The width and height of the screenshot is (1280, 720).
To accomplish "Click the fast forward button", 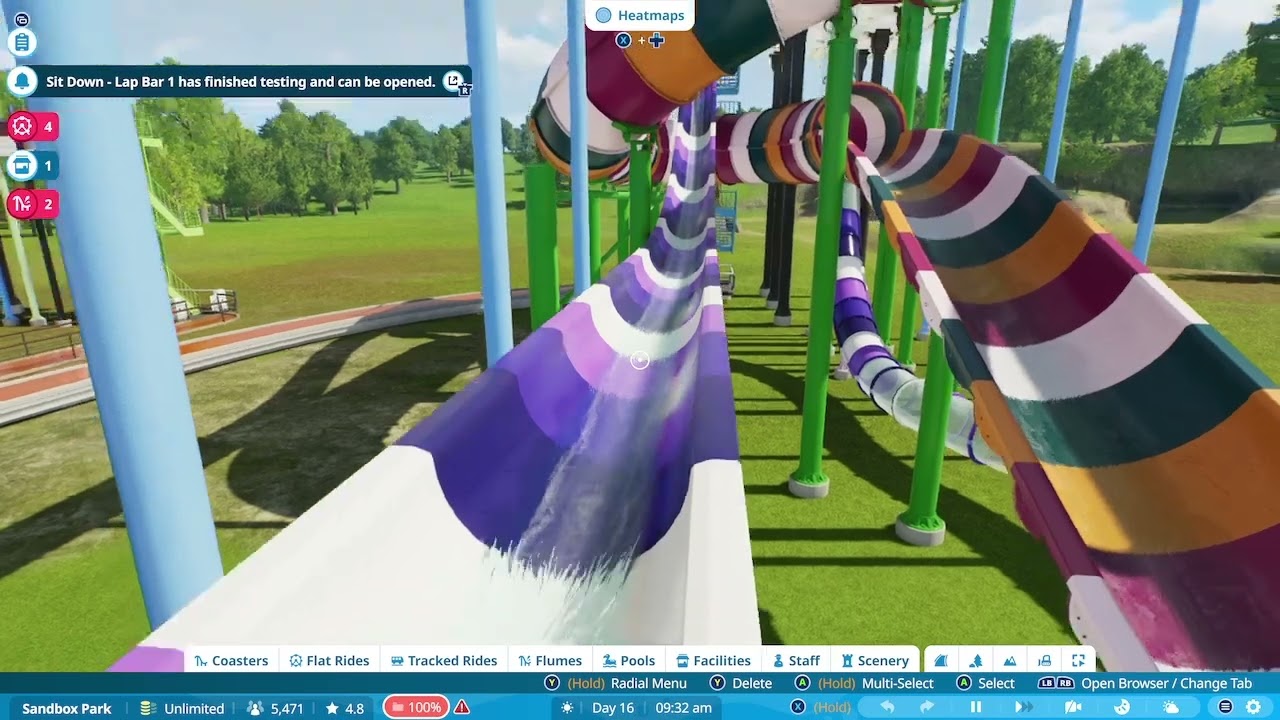I will tap(1024, 707).
